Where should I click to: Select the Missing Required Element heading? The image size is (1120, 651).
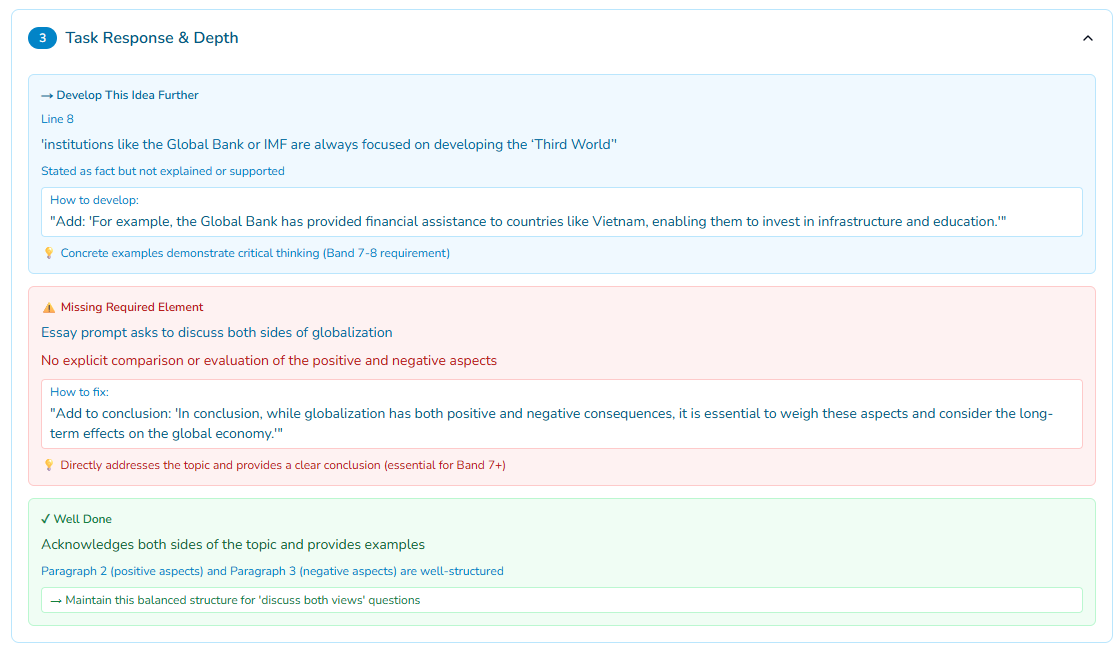[x=132, y=308]
